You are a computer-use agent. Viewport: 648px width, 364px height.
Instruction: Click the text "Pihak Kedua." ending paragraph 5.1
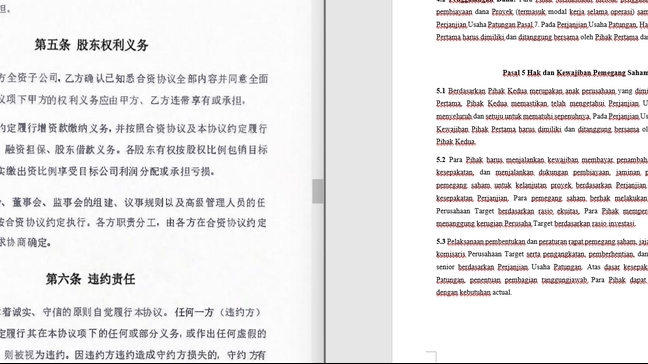pyautogui.click(x=455, y=142)
